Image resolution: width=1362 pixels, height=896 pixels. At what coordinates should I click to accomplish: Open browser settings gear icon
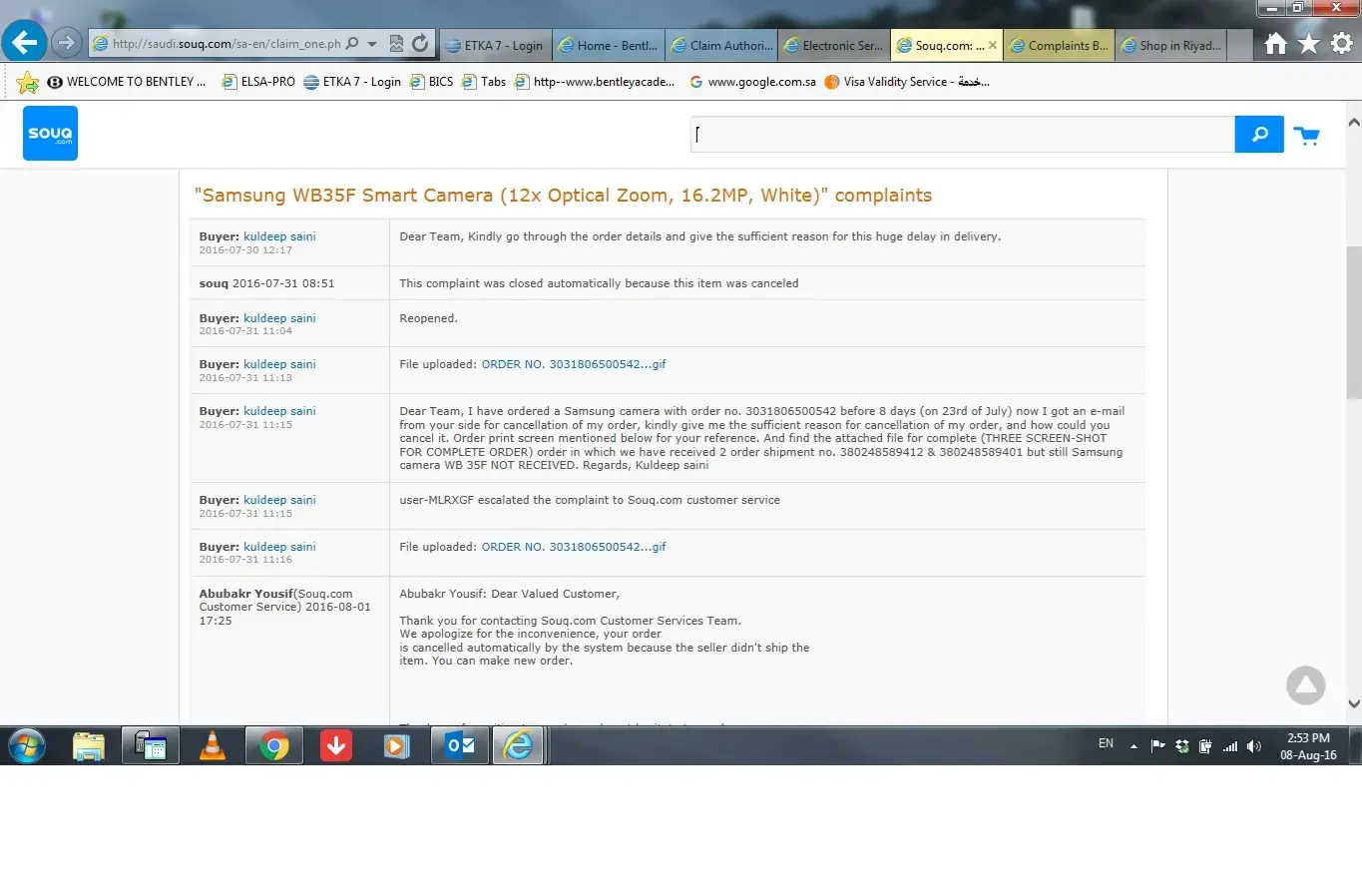pos(1342,44)
